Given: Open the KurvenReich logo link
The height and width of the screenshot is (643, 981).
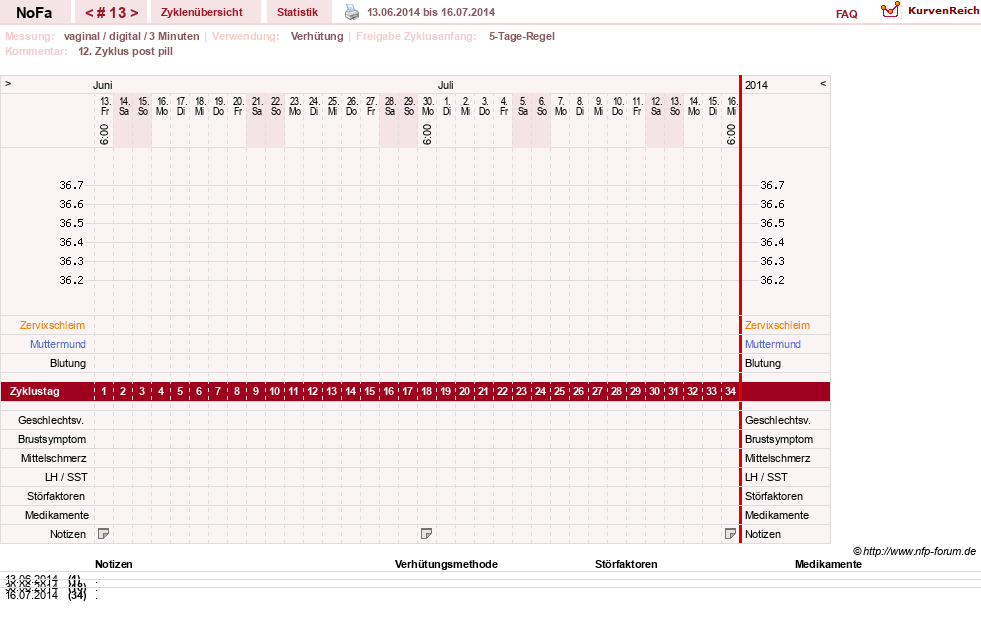Looking at the screenshot, I should click(930, 11).
